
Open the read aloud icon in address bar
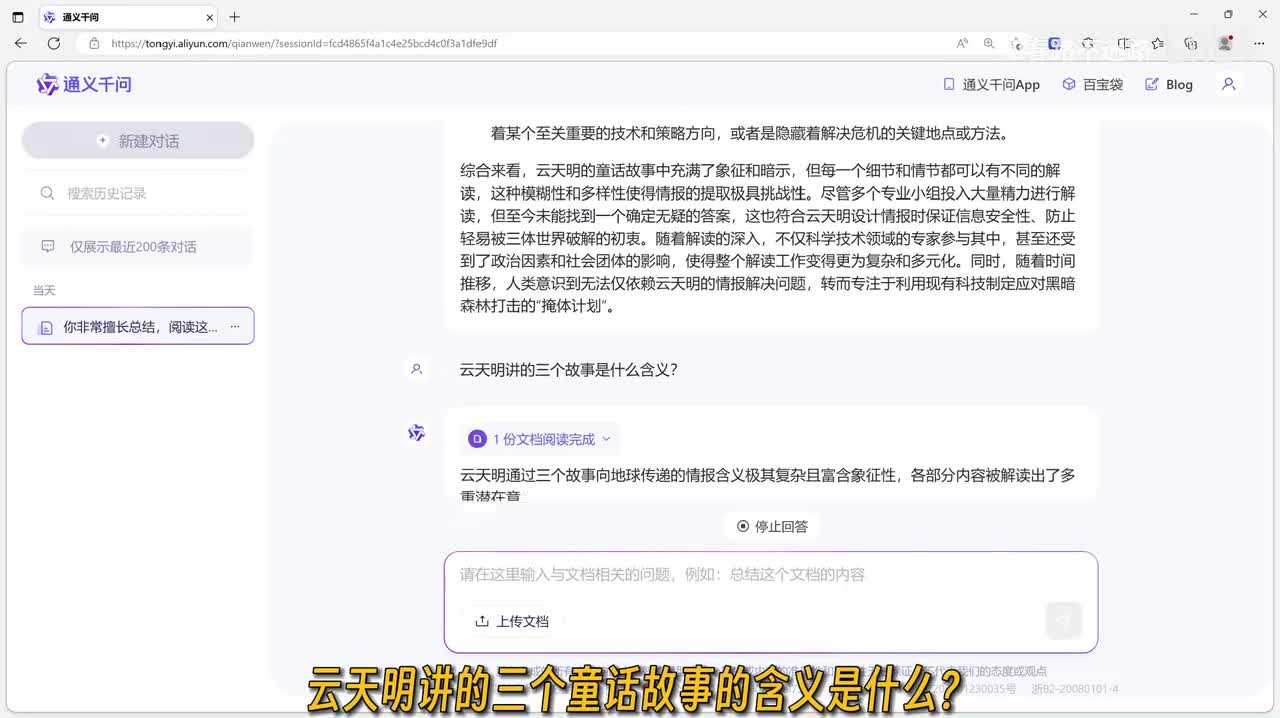tap(962, 44)
